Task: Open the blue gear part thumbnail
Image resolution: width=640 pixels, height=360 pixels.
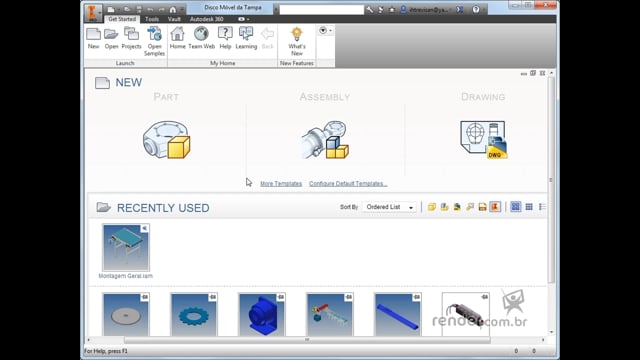Action: [x=194, y=314]
